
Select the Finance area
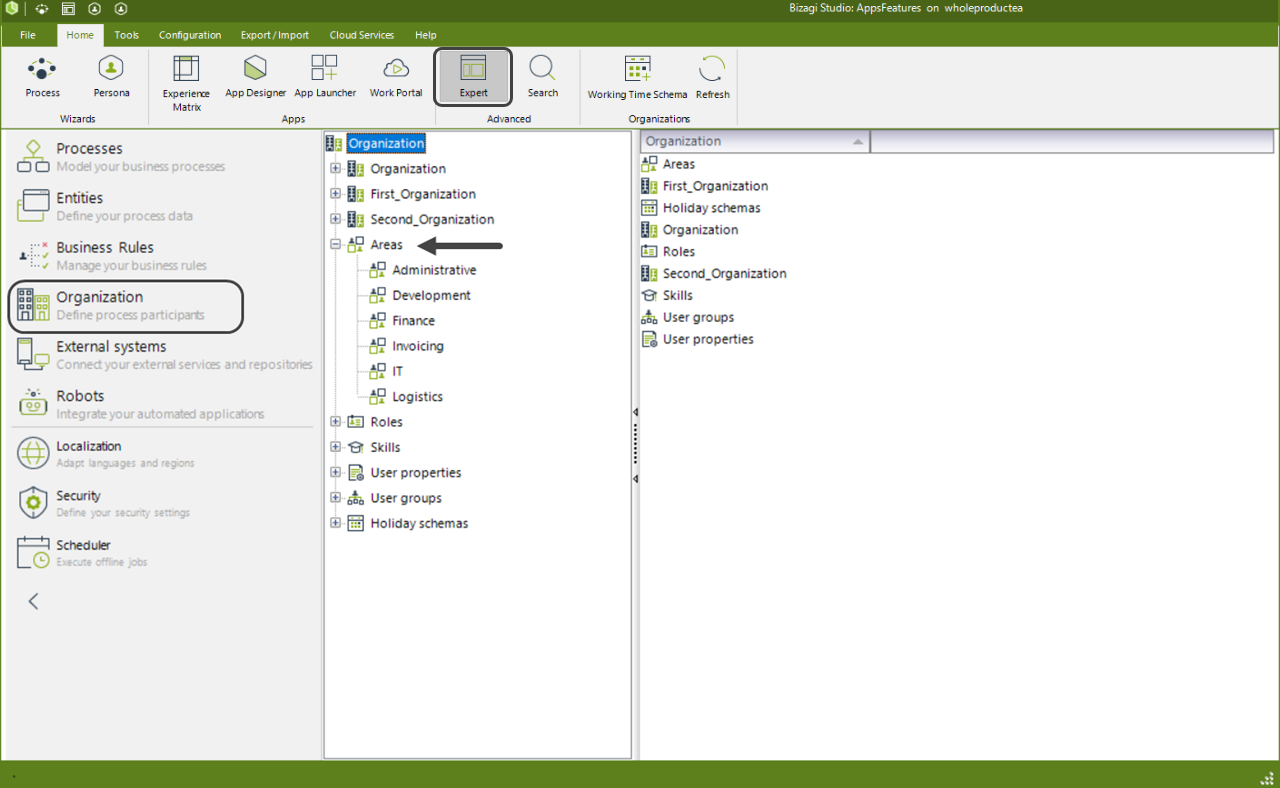click(x=413, y=321)
